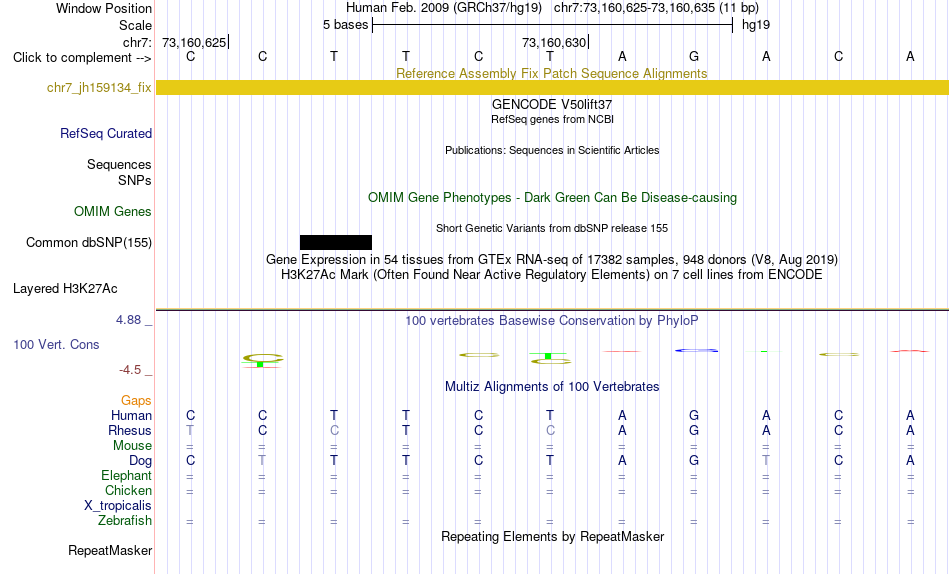The height and width of the screenshot is (574, 950).
Task: Select the Rhesus species row label
Action: pos(130,430)
